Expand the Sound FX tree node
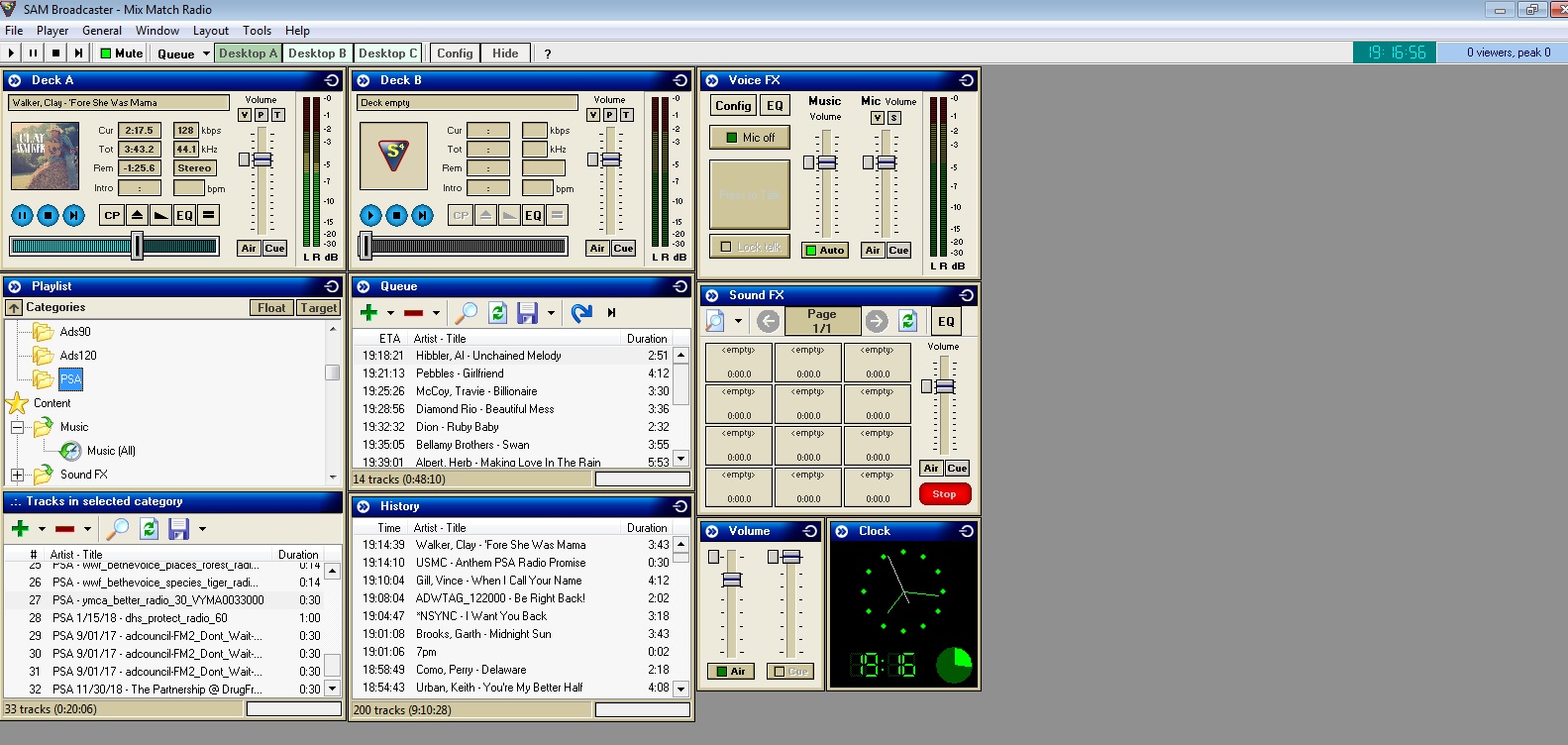 17,475
